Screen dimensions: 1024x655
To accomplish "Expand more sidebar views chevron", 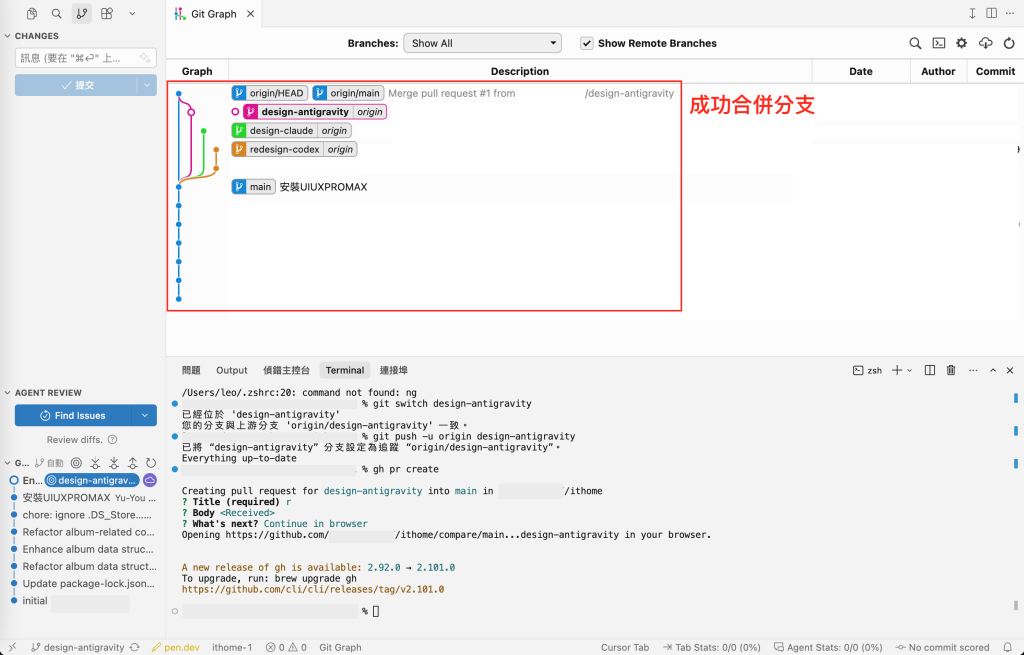I will coord(132,13).
